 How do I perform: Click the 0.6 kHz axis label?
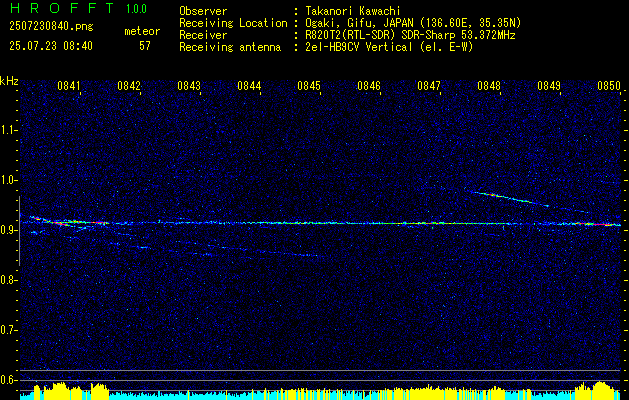coord(8,380)
